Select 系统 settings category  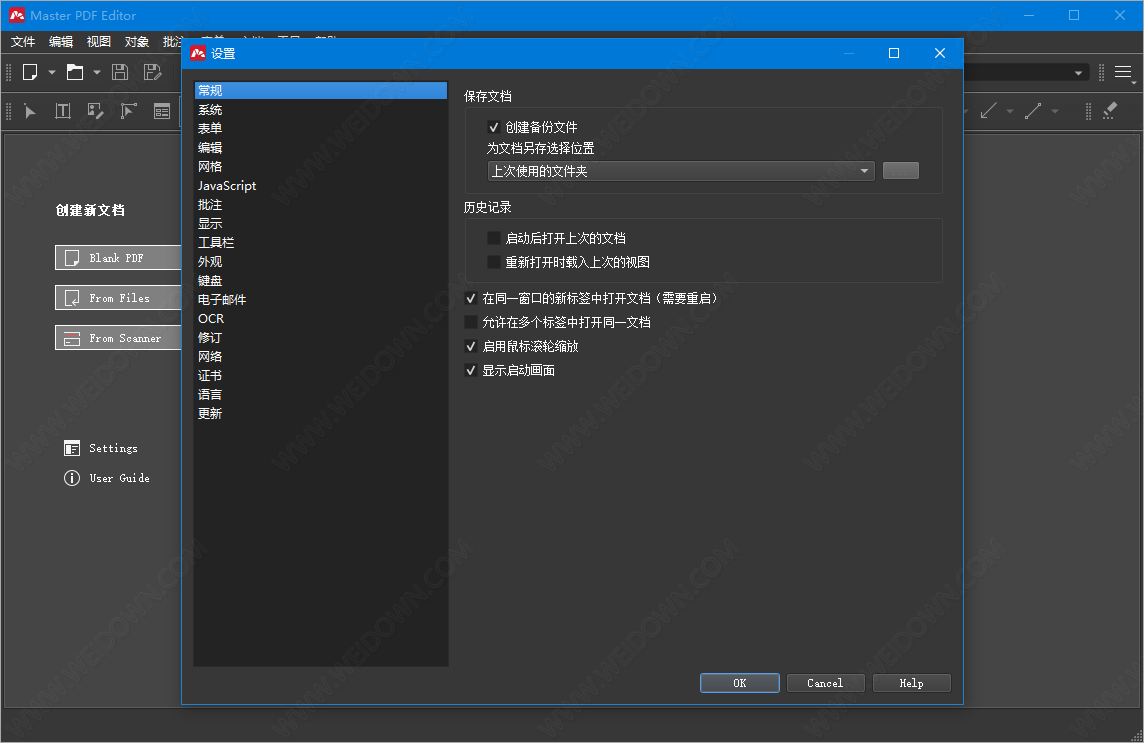tap(321, 109)
